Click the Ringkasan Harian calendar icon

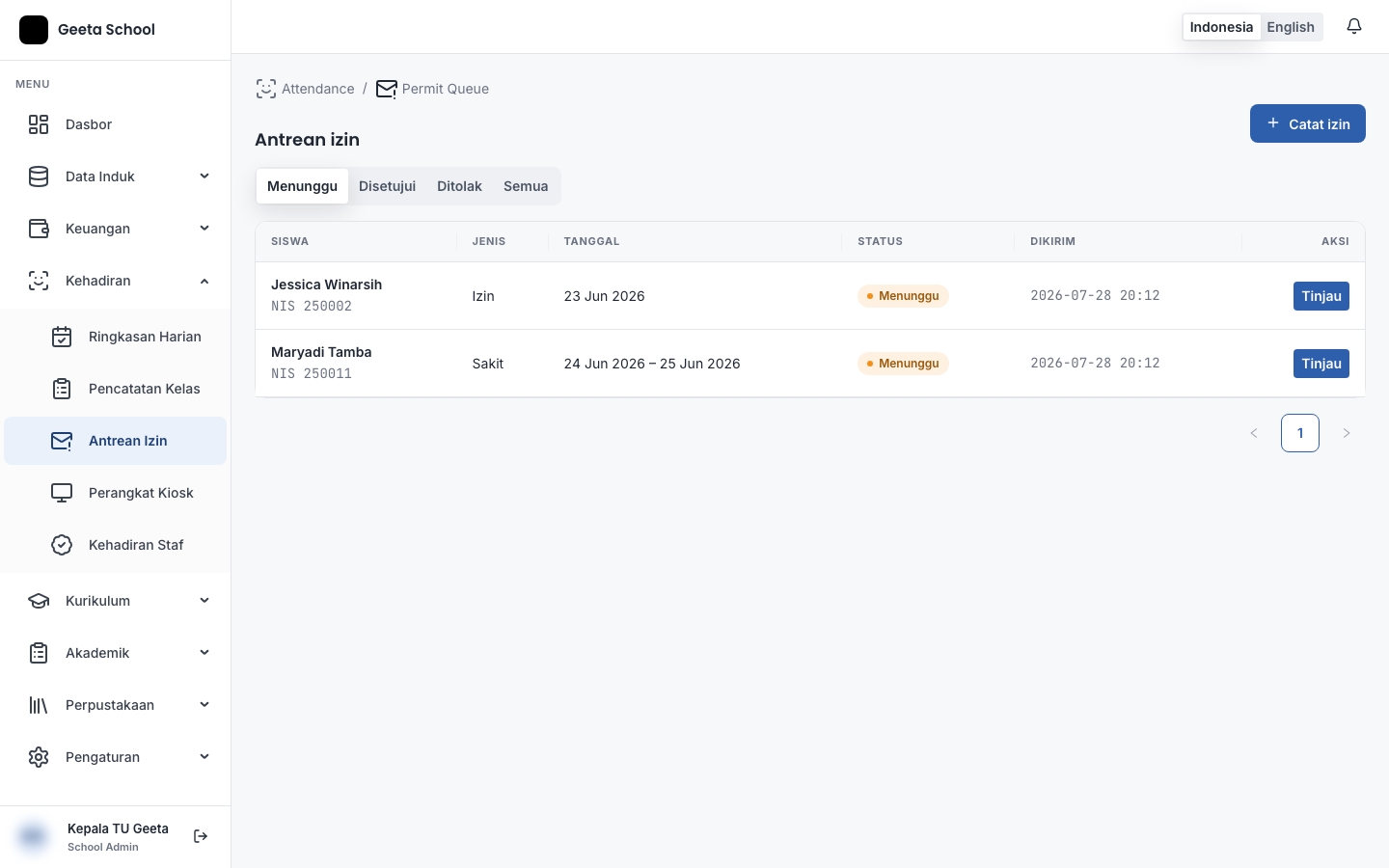click(62, 337)
